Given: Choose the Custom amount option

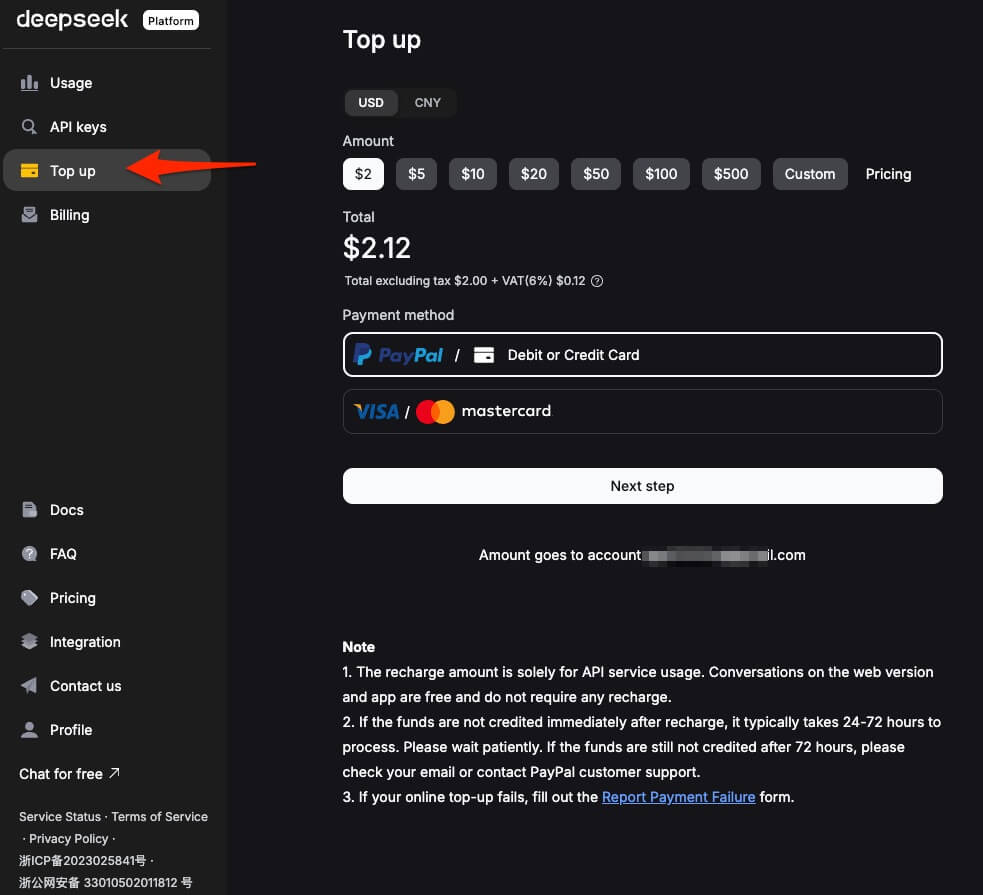Looking at the screenshot, I should (x=810, y=174).
